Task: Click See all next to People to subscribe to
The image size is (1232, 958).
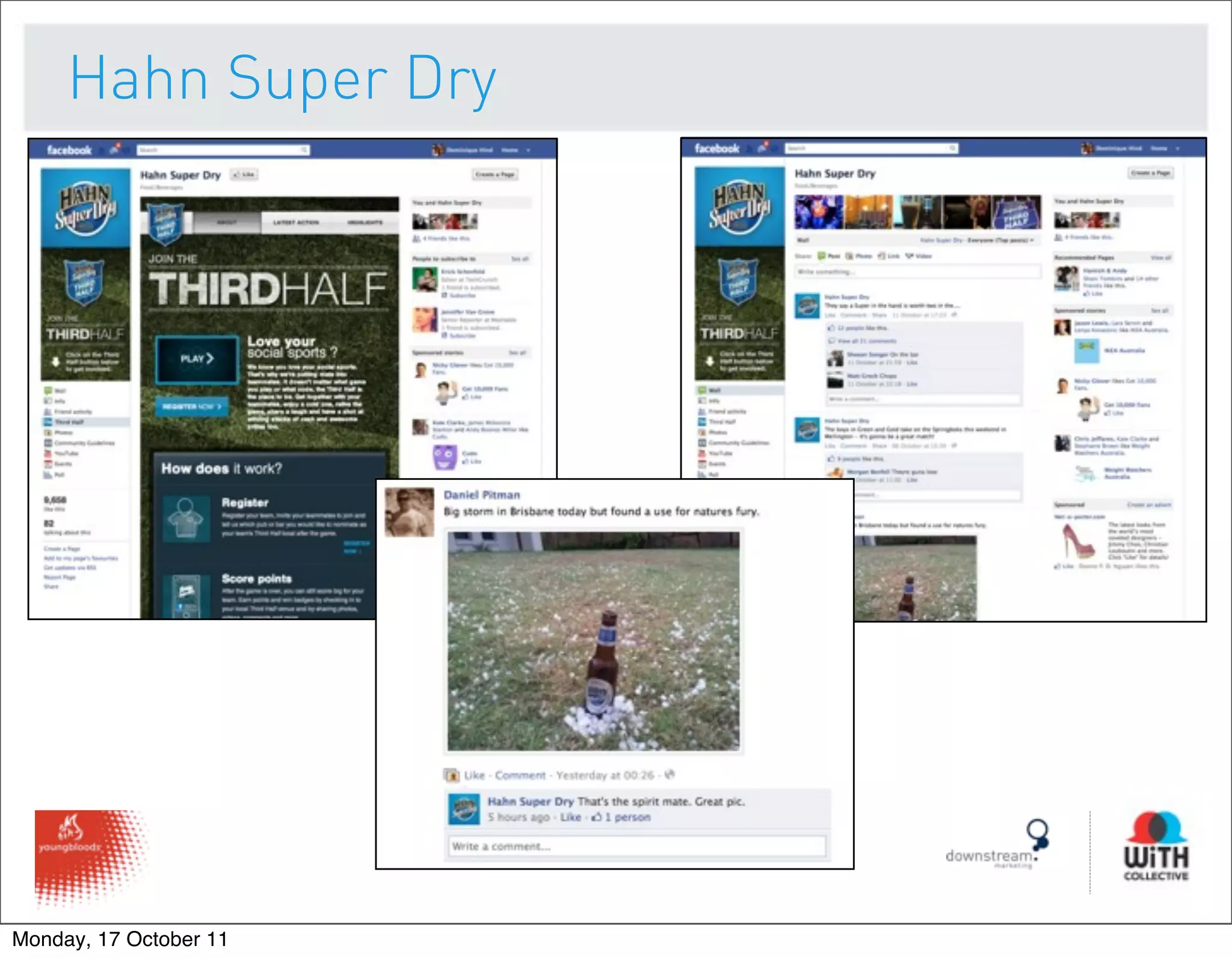Action: 520,259
